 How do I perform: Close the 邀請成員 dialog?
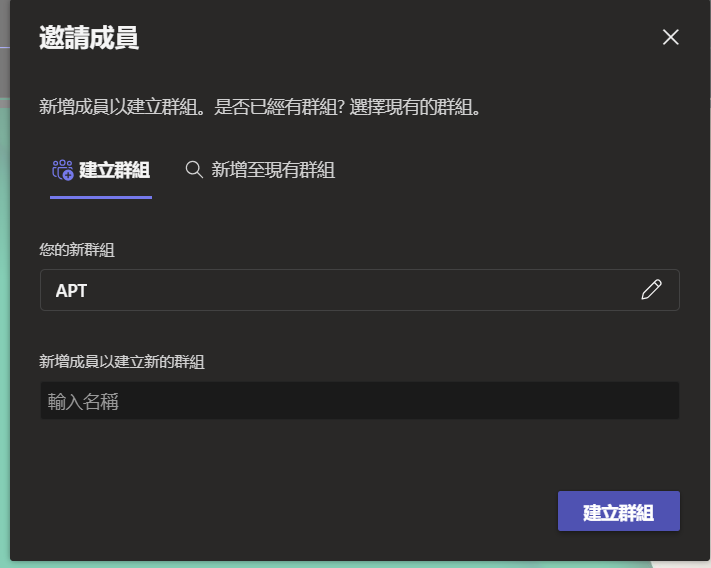(x=670, y=37)
